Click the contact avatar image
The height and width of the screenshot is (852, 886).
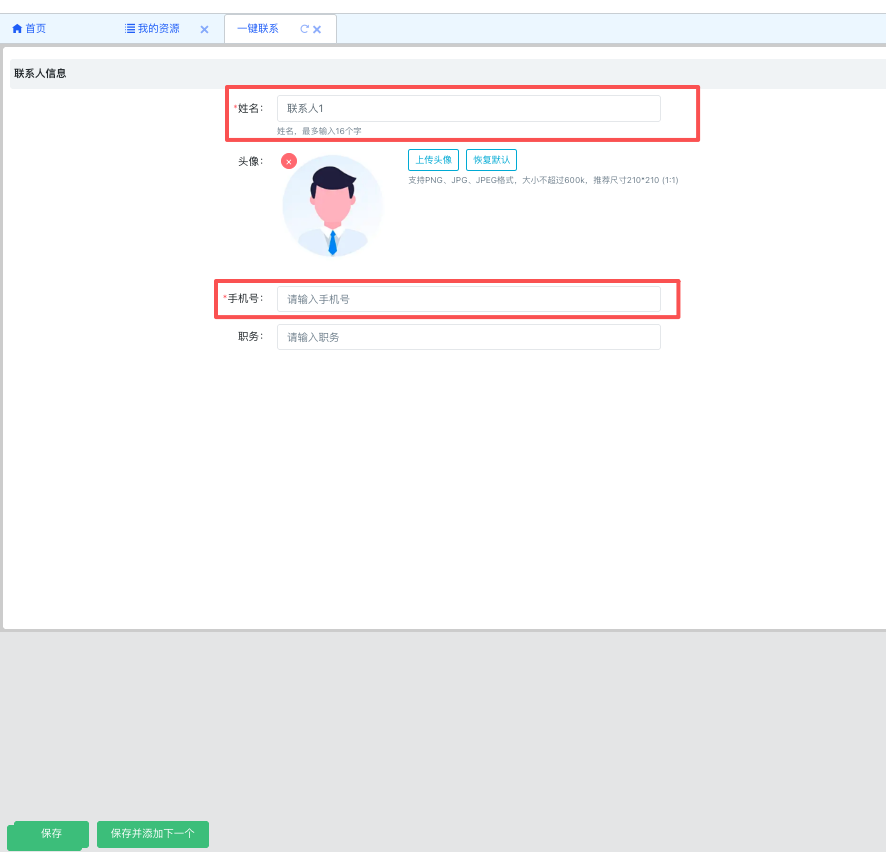pyautogui.click(x=333, y=206)
